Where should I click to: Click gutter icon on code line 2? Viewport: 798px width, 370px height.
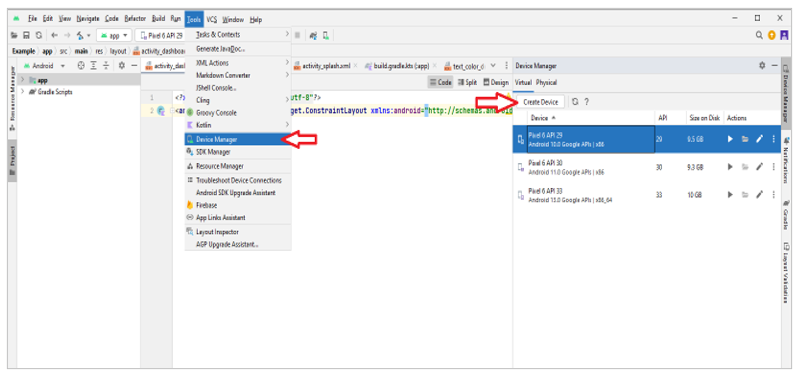[x=161, y=110]
